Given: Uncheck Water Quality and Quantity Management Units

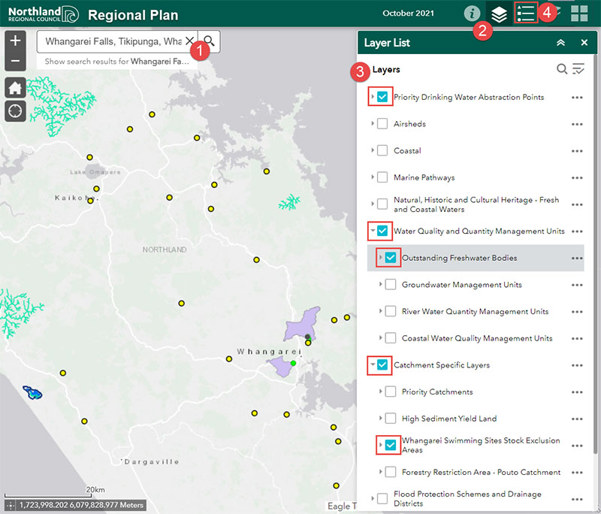Looking at the screenshot, I should (382, 231).
